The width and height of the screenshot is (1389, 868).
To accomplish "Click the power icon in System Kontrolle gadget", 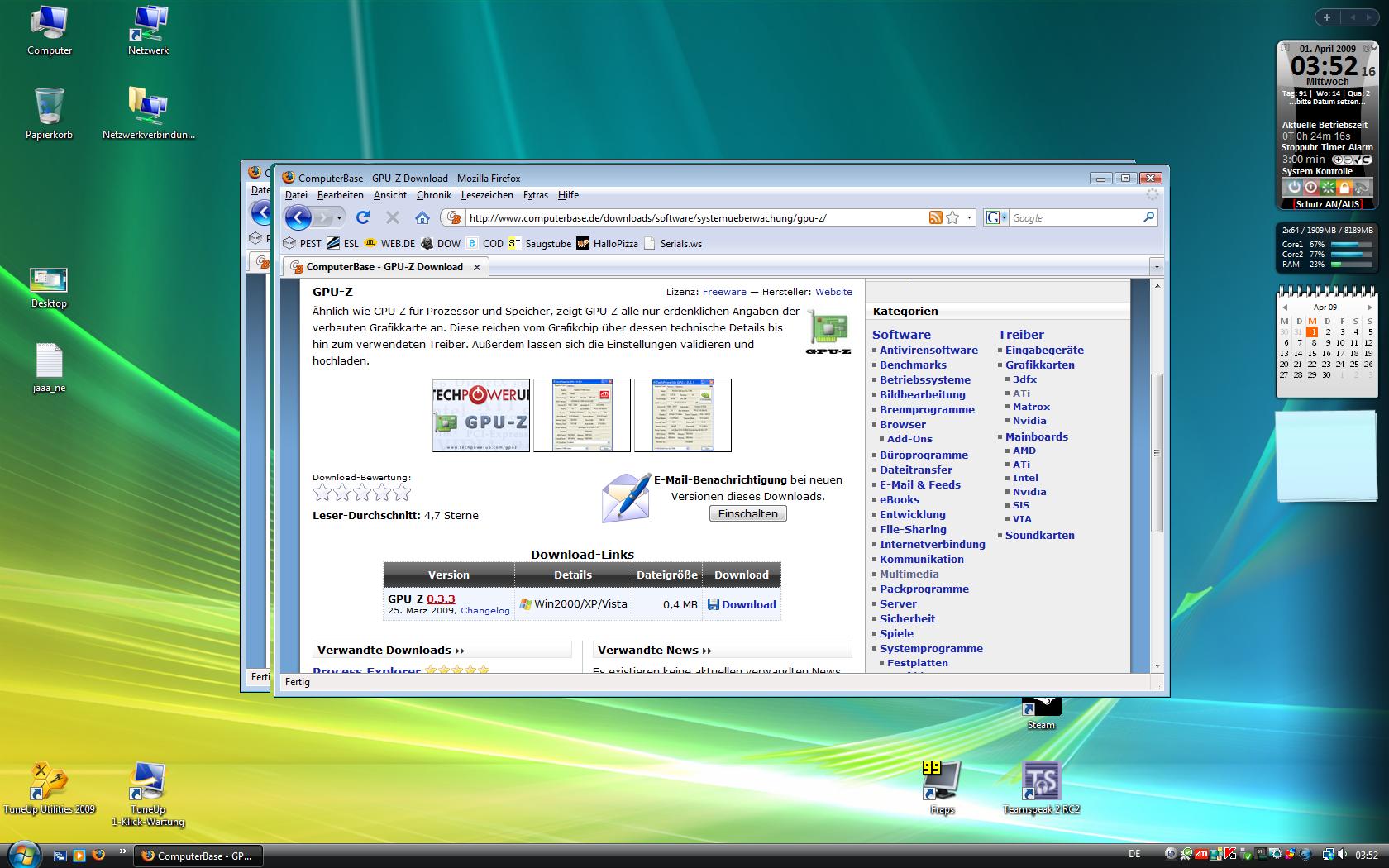I will coord(1294,188).
